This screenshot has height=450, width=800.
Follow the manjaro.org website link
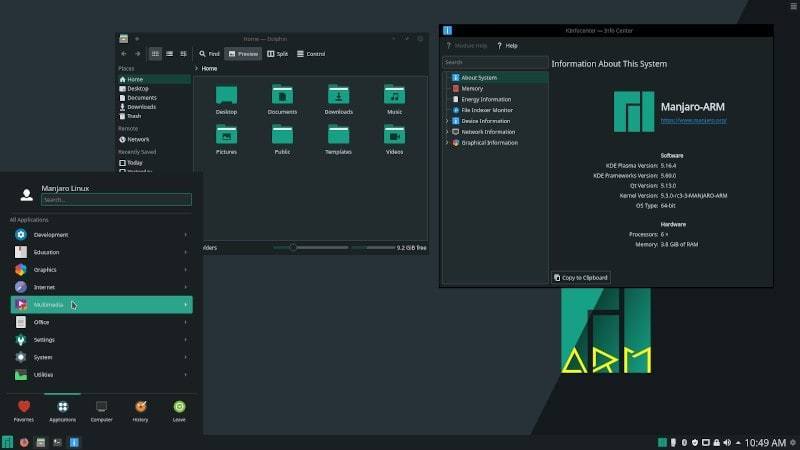tap(694, 120)
